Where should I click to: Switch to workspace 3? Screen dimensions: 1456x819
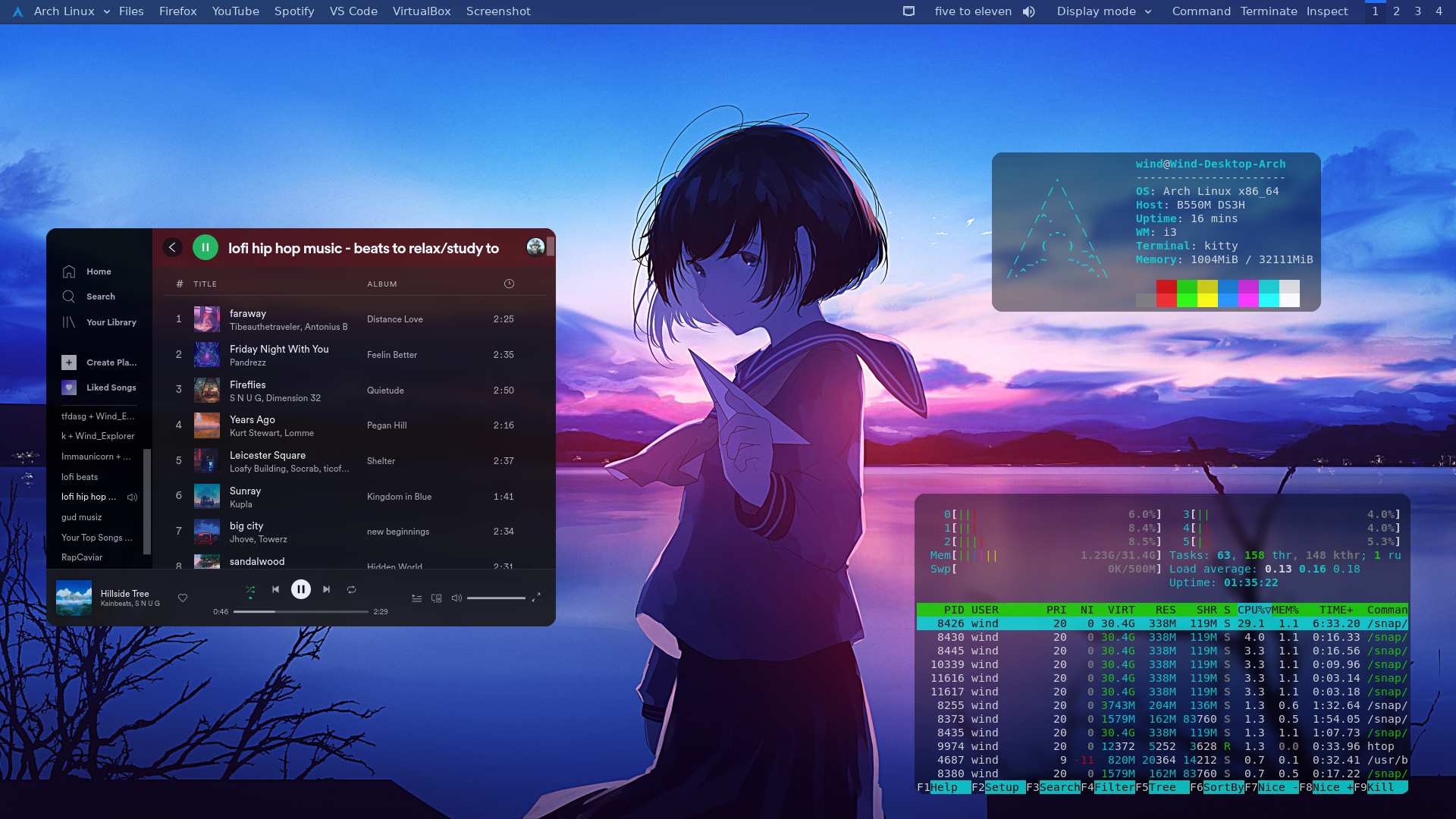[1417, 11]
